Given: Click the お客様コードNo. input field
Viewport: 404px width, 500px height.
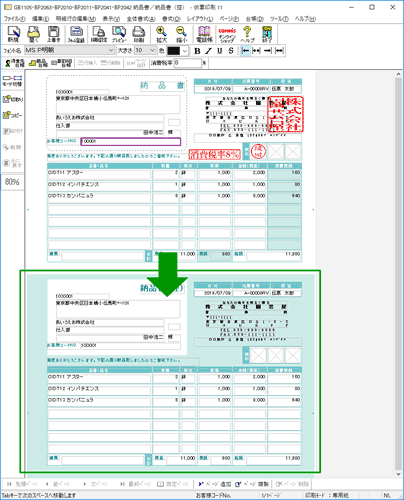Looking at the screenshot, I should point(131,141).
